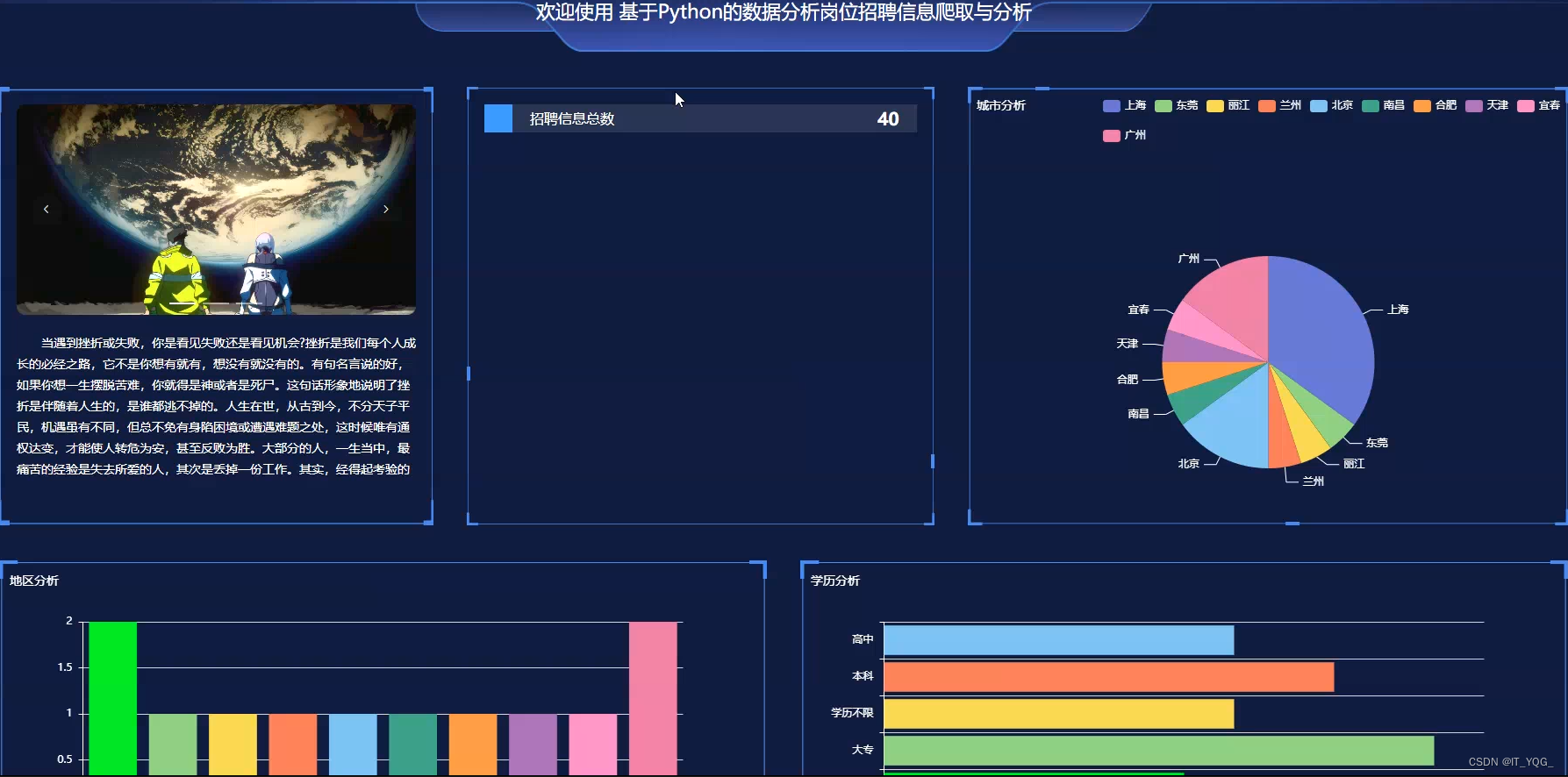Click the blue square icon beside 招聘信息总数

point(498,118)
